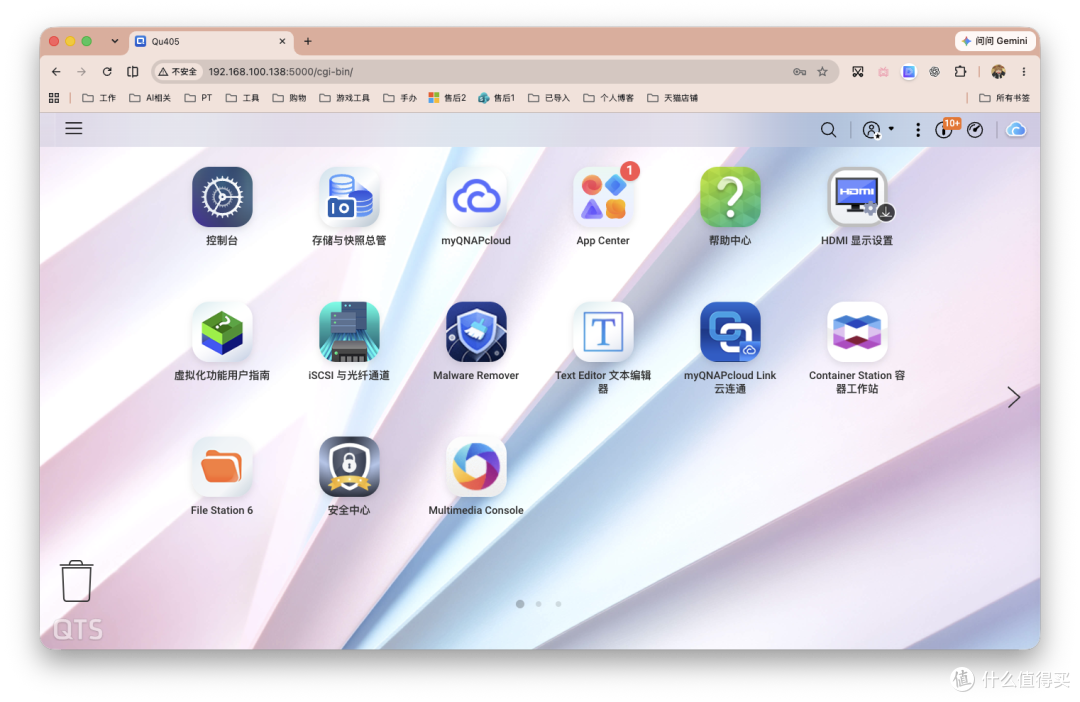Click the browser forward arrow

pyautogui.click(x=81, y=72)
